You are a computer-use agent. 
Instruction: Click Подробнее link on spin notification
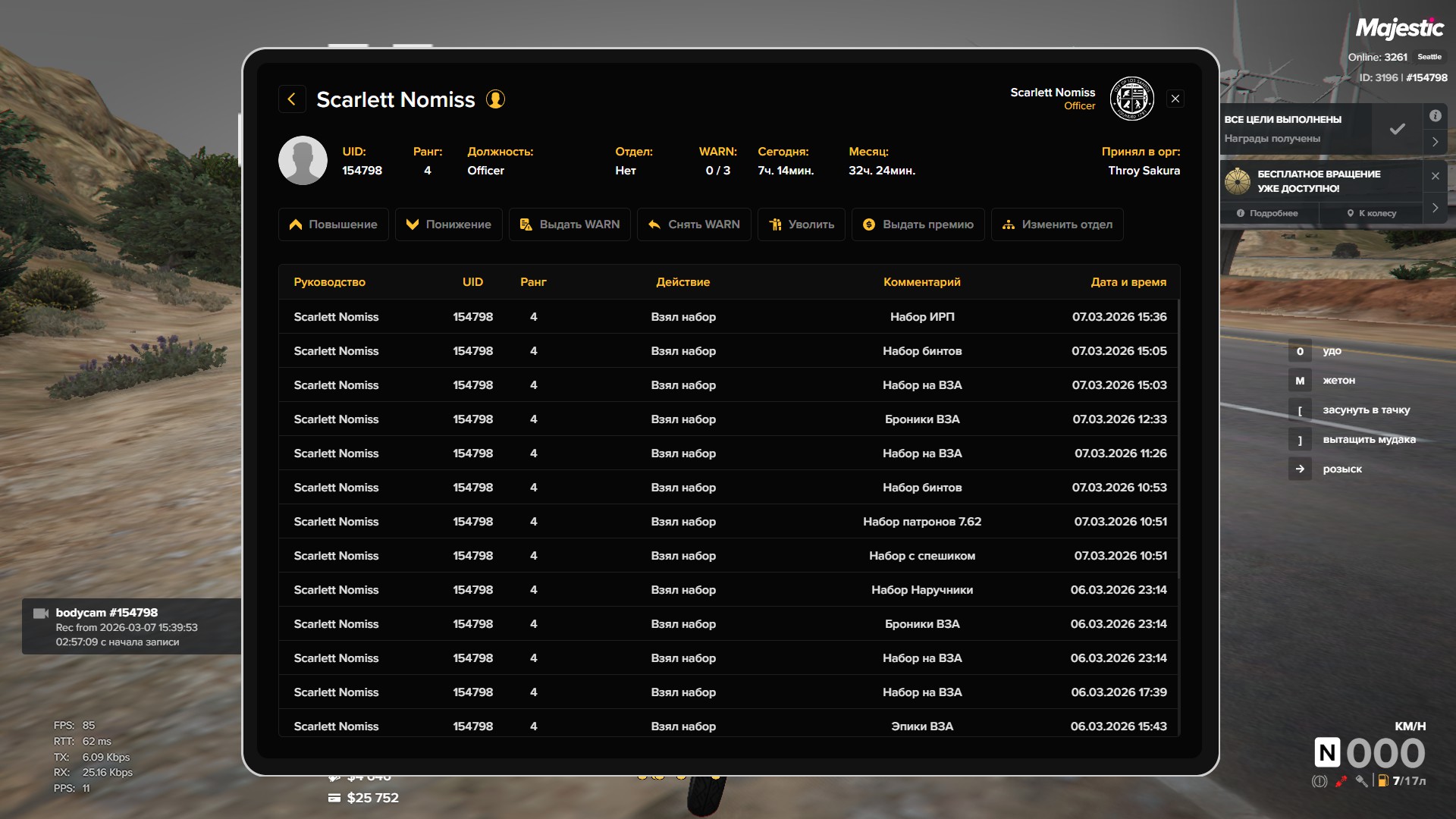1267,213
